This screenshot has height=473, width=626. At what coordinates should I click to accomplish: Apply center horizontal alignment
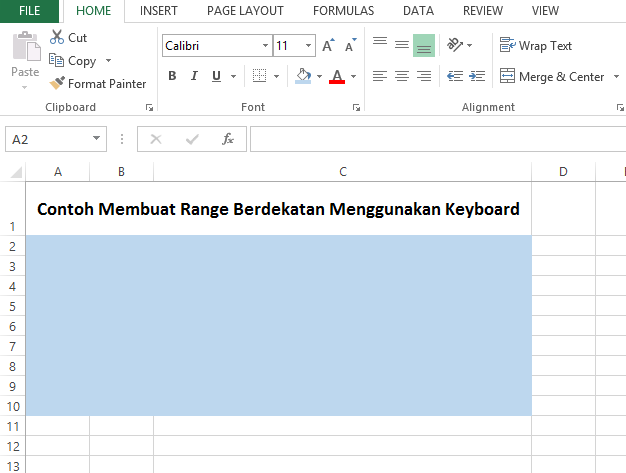(x=402, y=76)
